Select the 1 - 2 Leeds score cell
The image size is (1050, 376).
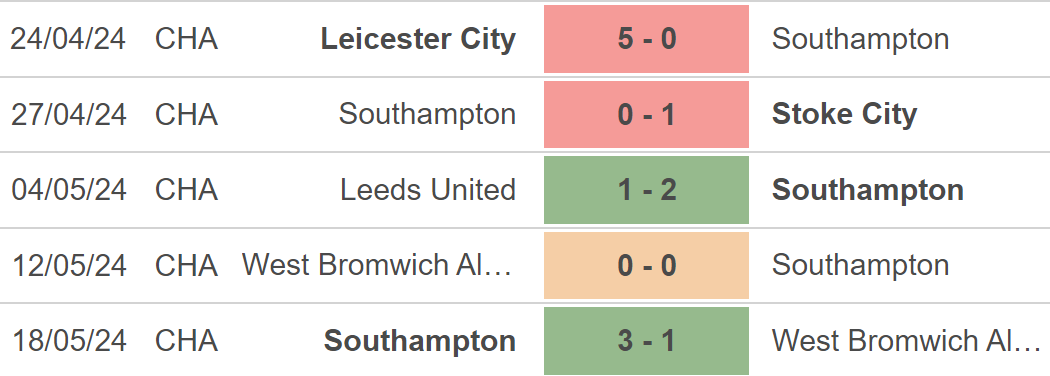646,190
